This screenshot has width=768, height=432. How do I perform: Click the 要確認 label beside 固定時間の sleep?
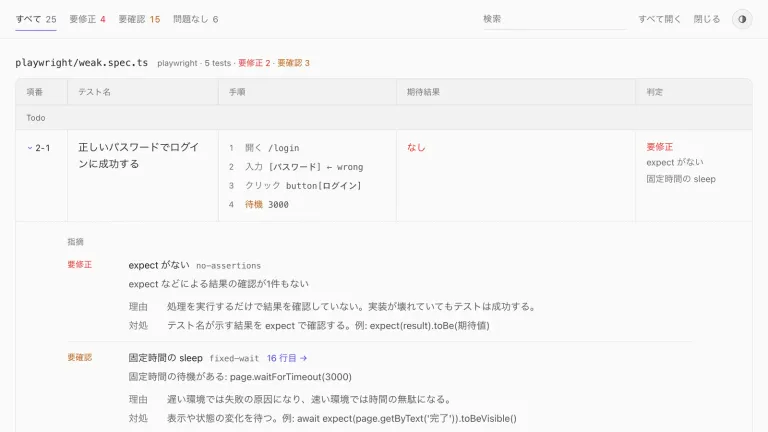79,358
